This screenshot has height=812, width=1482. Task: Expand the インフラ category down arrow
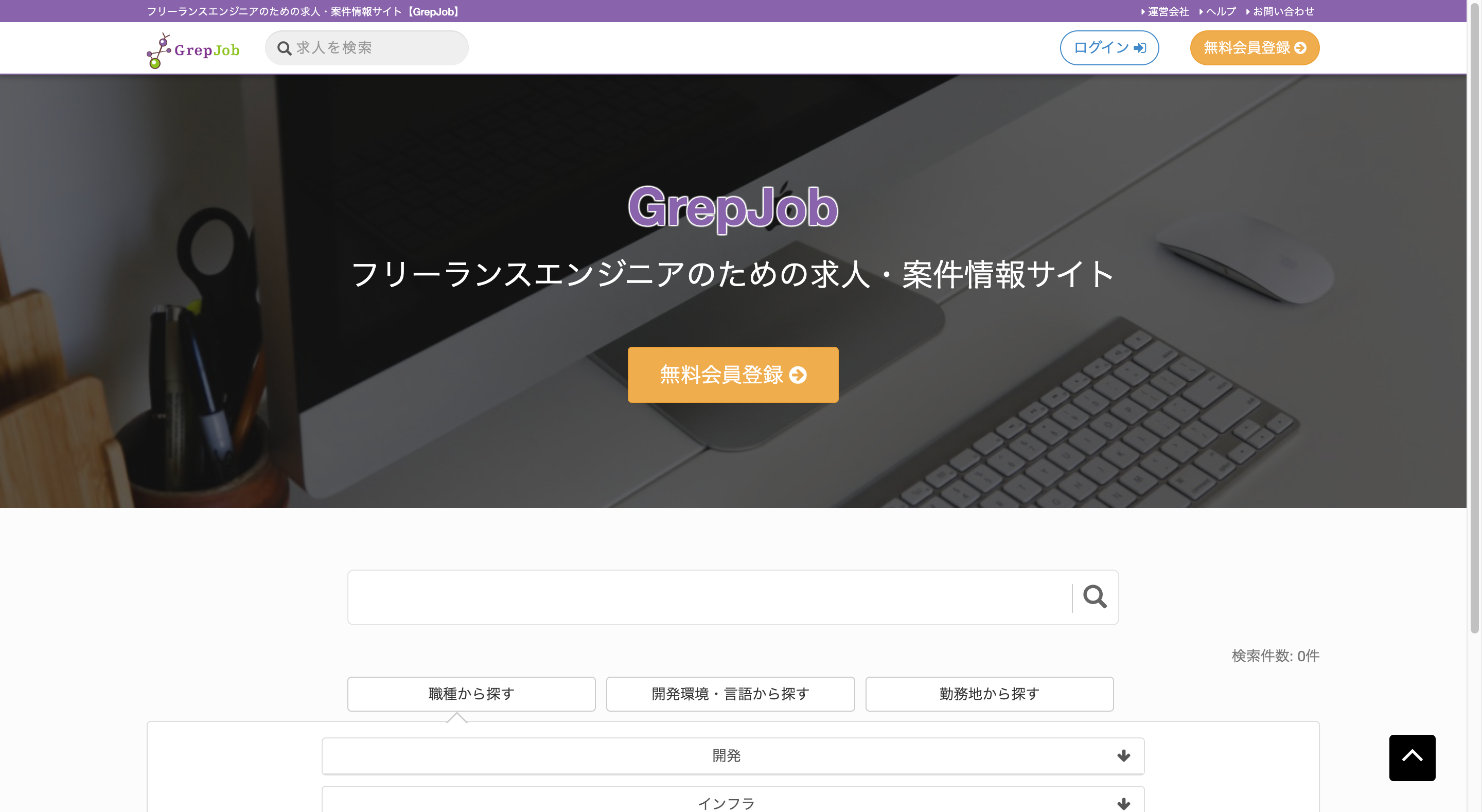pyautogui.click(x=1123, y=803)
